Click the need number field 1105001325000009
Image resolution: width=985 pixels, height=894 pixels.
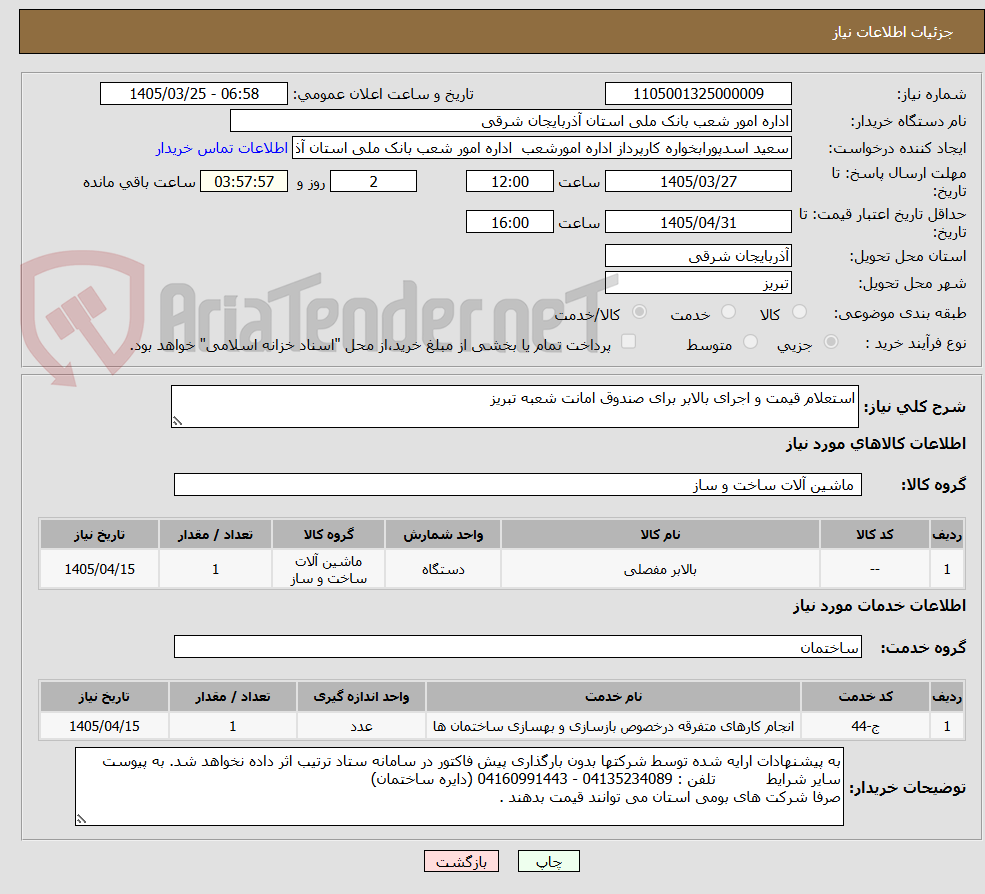click(698, 94)
